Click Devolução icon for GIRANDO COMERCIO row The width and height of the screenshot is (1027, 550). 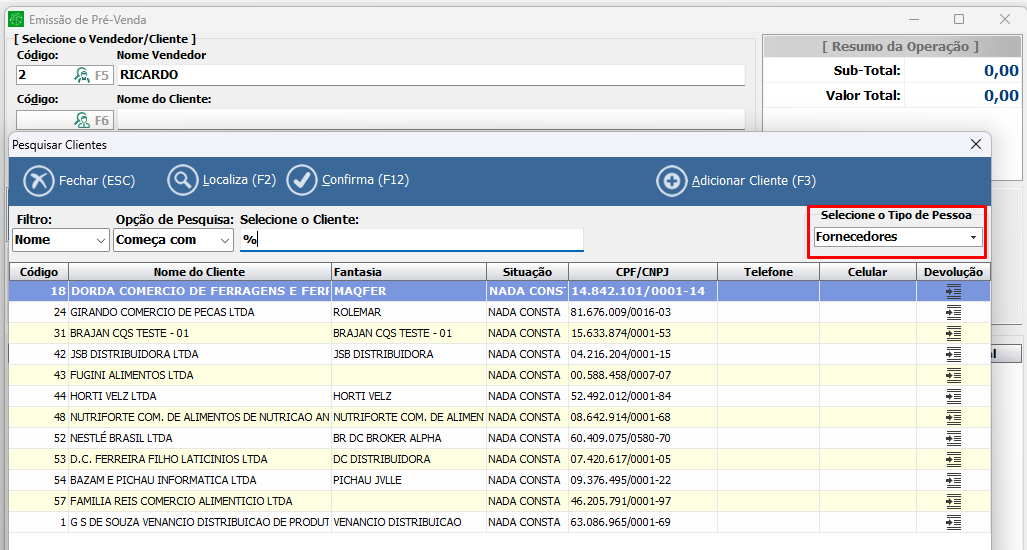point(953,312)
